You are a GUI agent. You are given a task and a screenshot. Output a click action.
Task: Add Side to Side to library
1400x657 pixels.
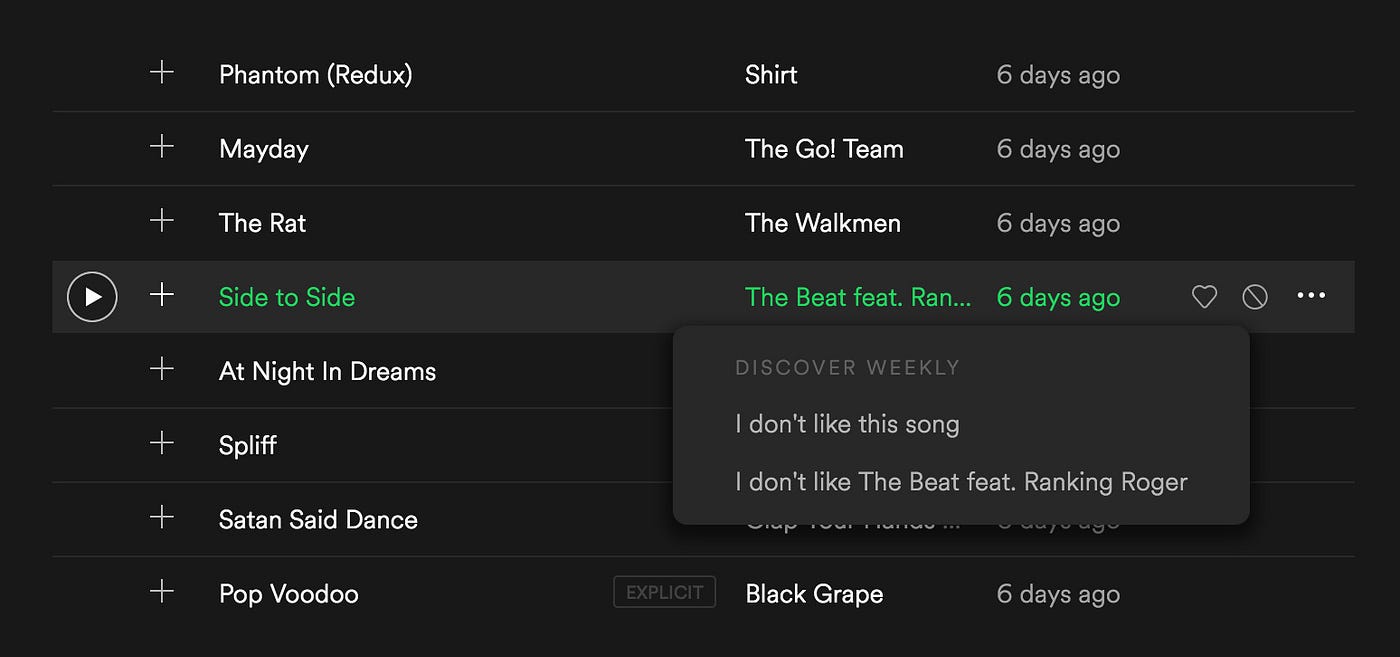click(x=162, y=294)
